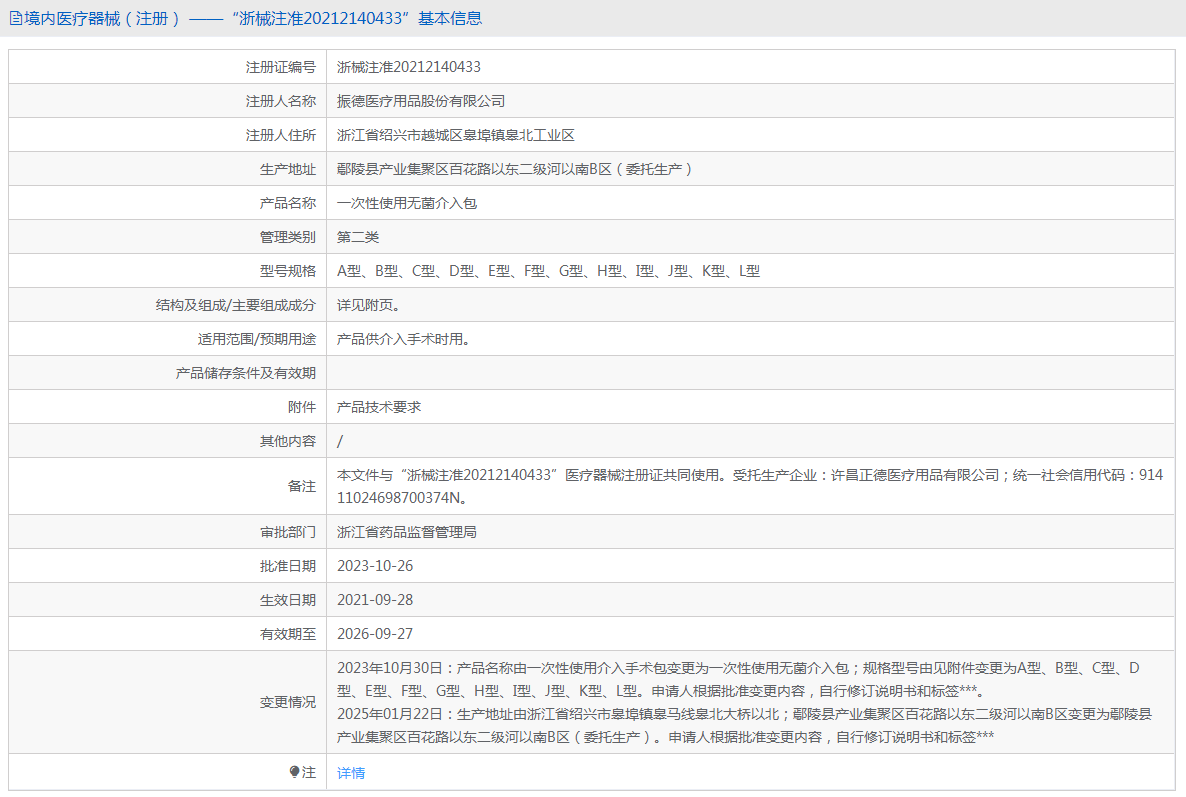The image size is (1186, 797).
Task: Click the 产品技术要求 attachment value
Action: click(x=379, y=407)
